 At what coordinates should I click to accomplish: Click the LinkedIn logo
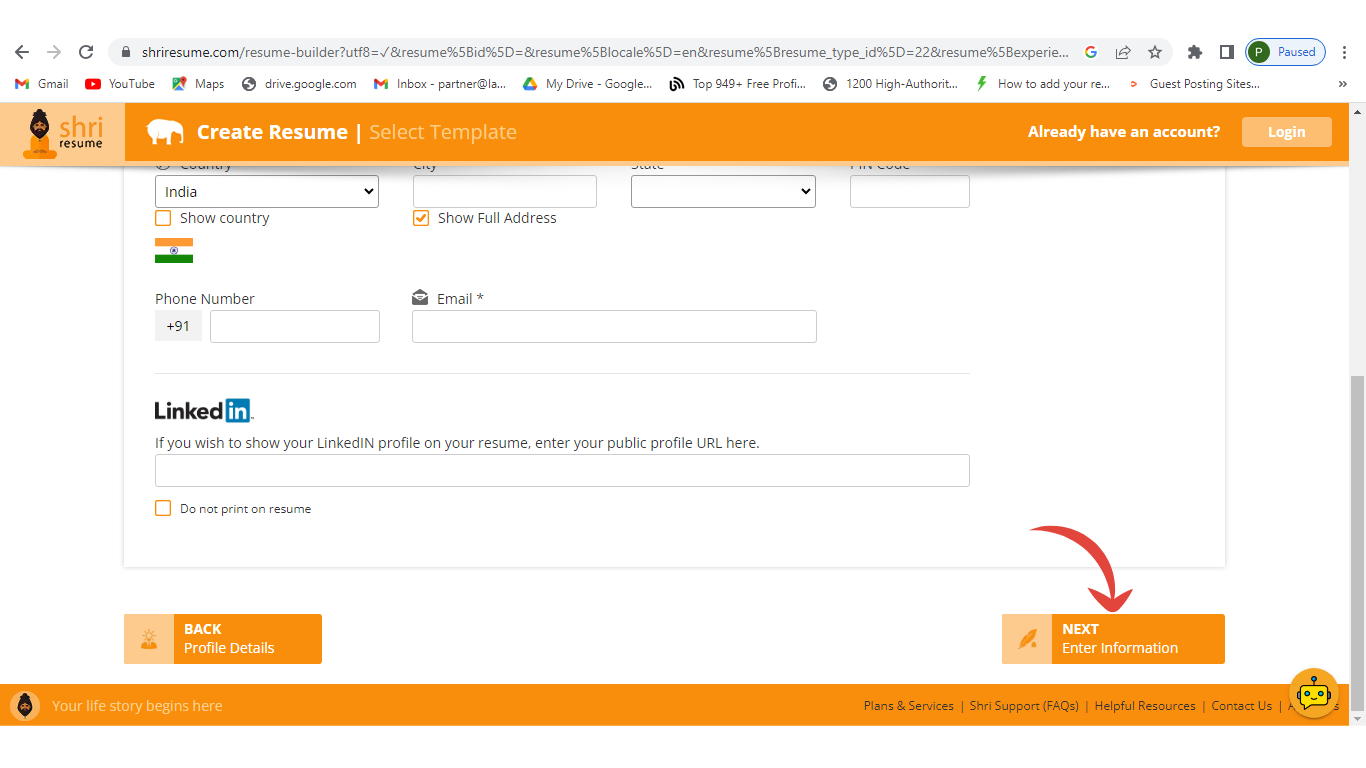click(204, 410)
